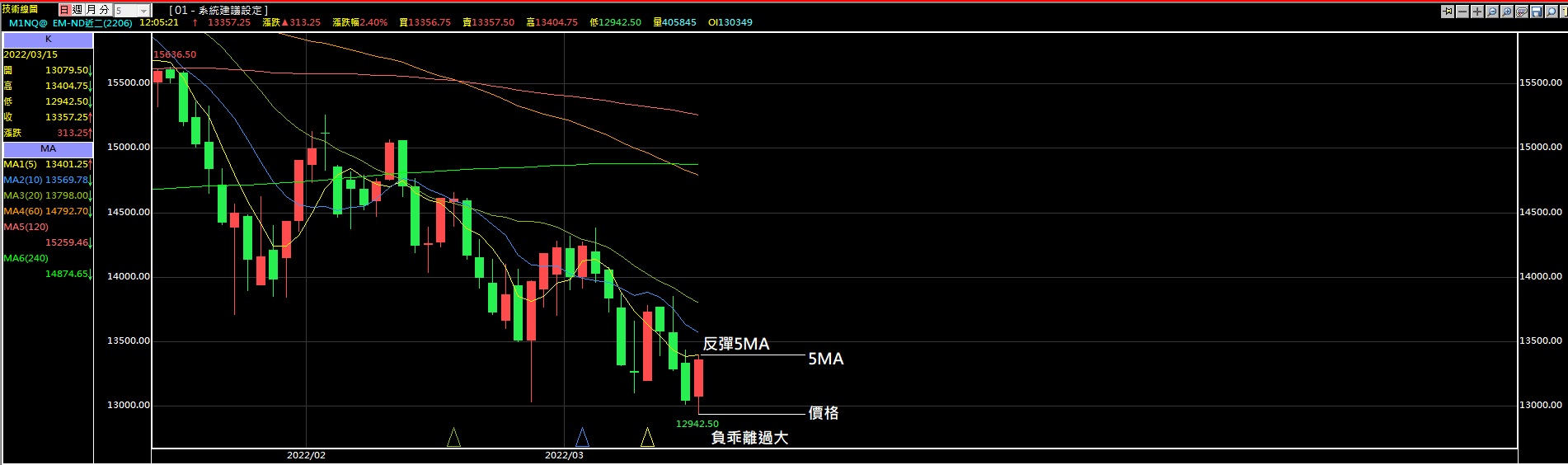Save the chart with floppy disk icon
Image resolution: width=1568 pixels, height=465 pixels.
pos(1537,12)
